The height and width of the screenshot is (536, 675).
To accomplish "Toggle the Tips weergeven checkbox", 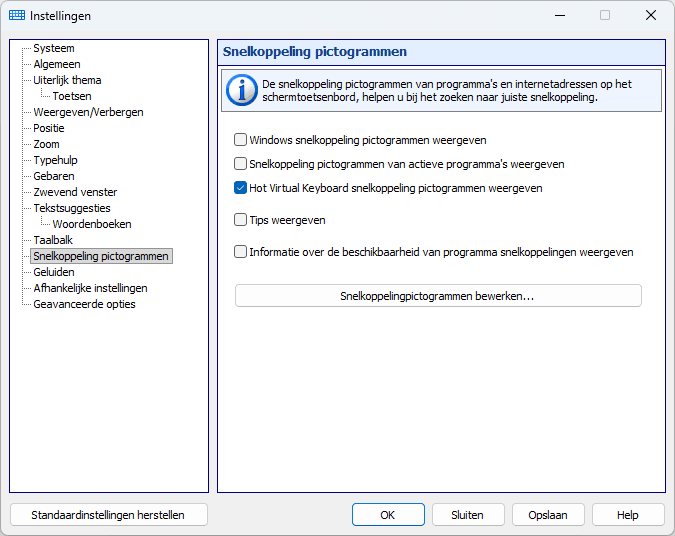I will [240, 220].
